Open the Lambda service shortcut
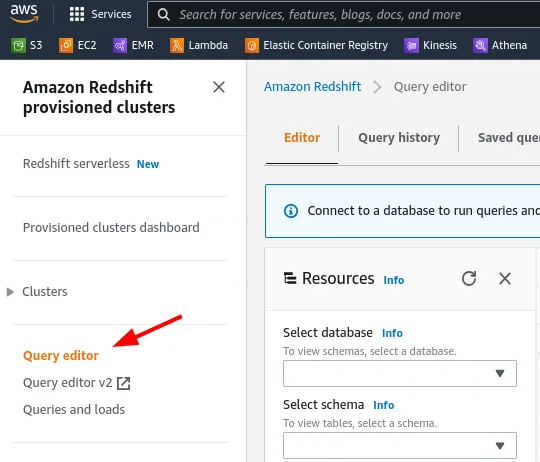The image size is (540, 462). click(x=199, y=45)
